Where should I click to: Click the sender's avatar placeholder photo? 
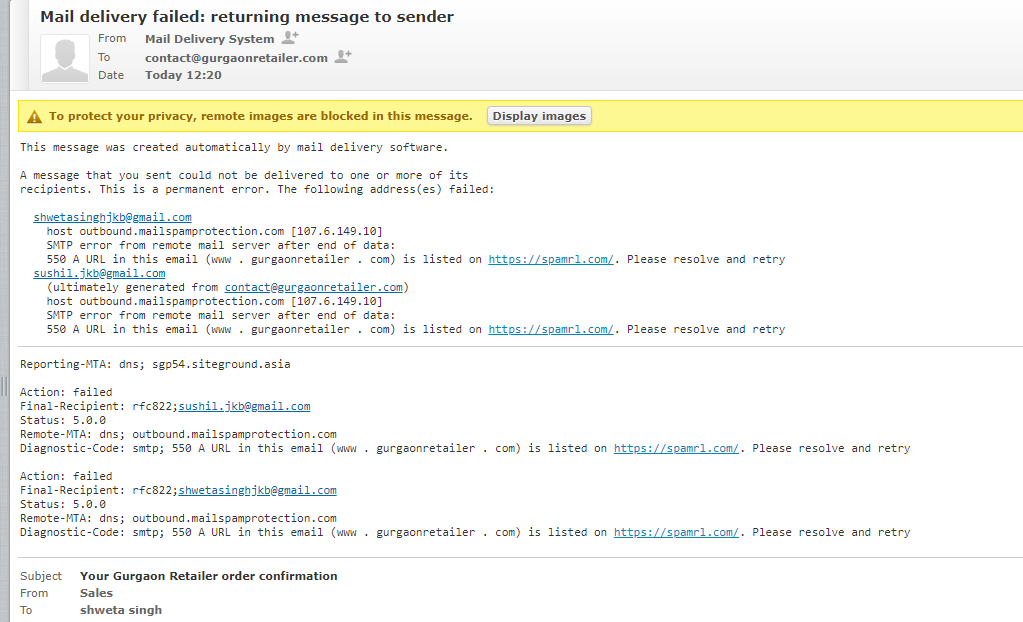(x=65, y=58)
